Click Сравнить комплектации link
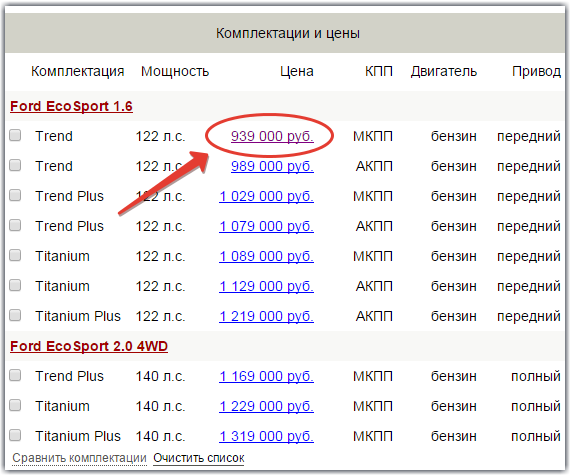Viewport: 570px width, 475px height. 79,458
